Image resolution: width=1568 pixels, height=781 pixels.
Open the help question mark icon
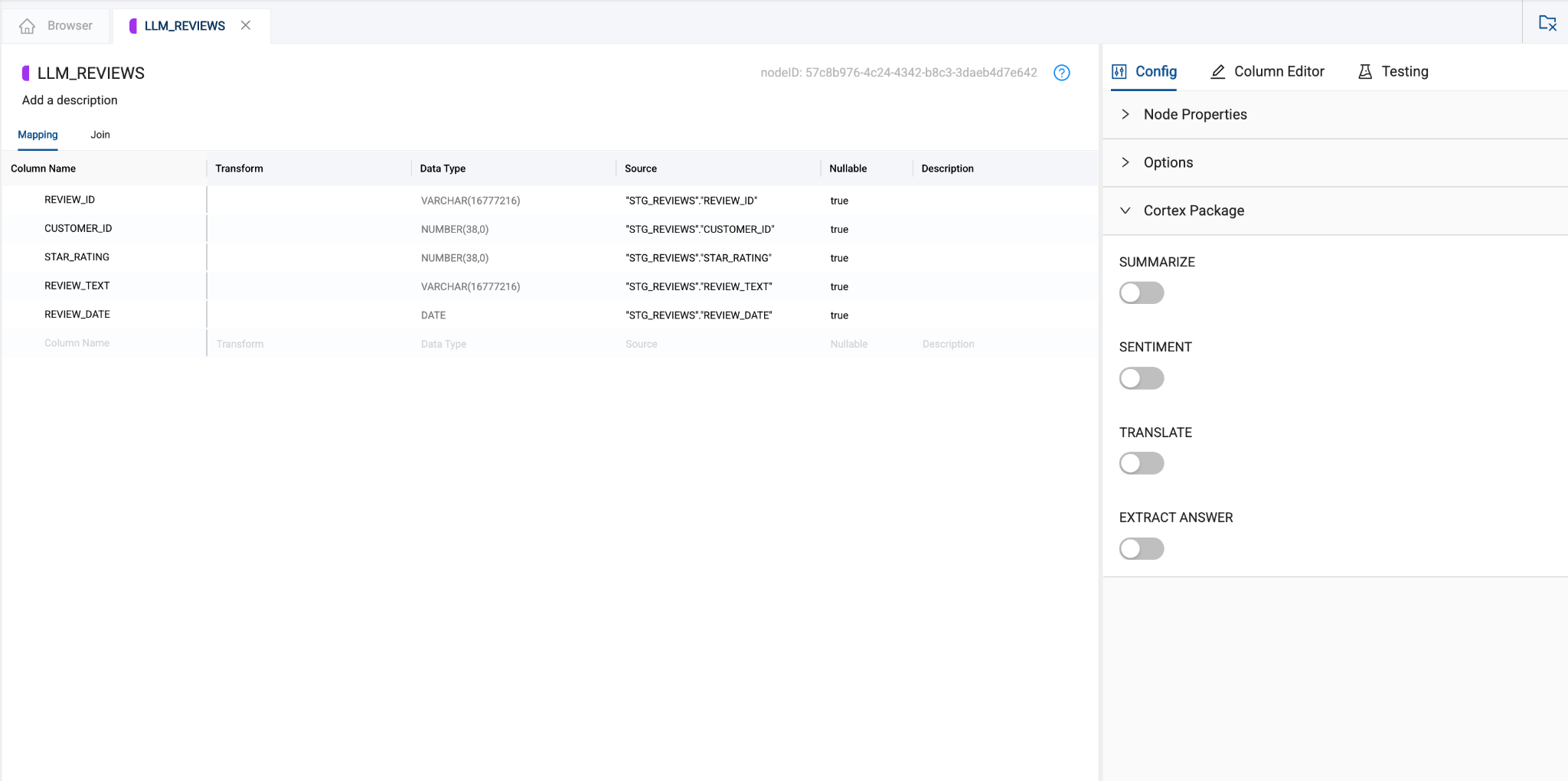1061,73
